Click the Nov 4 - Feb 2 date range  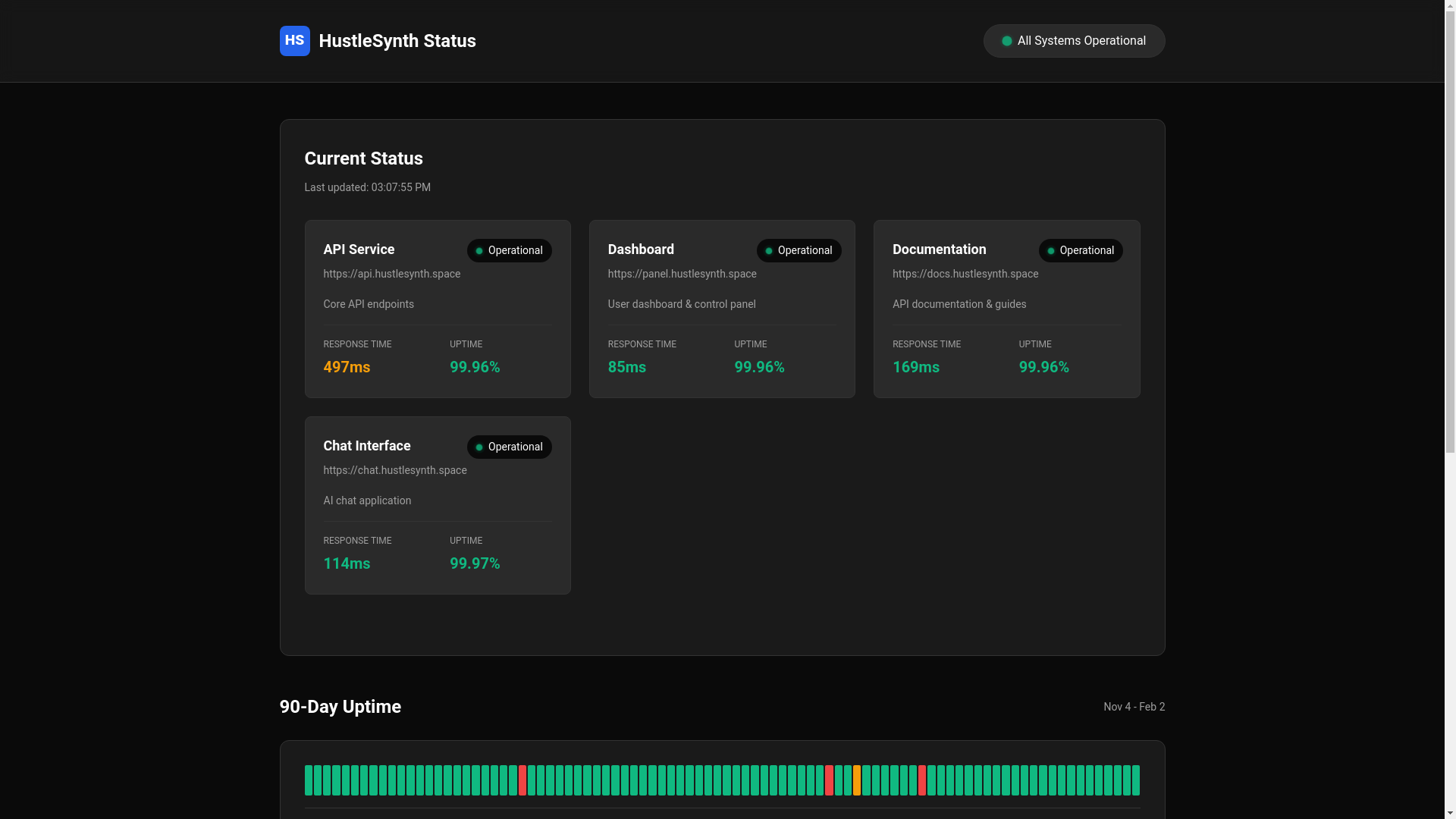[x=1134, y=707]
